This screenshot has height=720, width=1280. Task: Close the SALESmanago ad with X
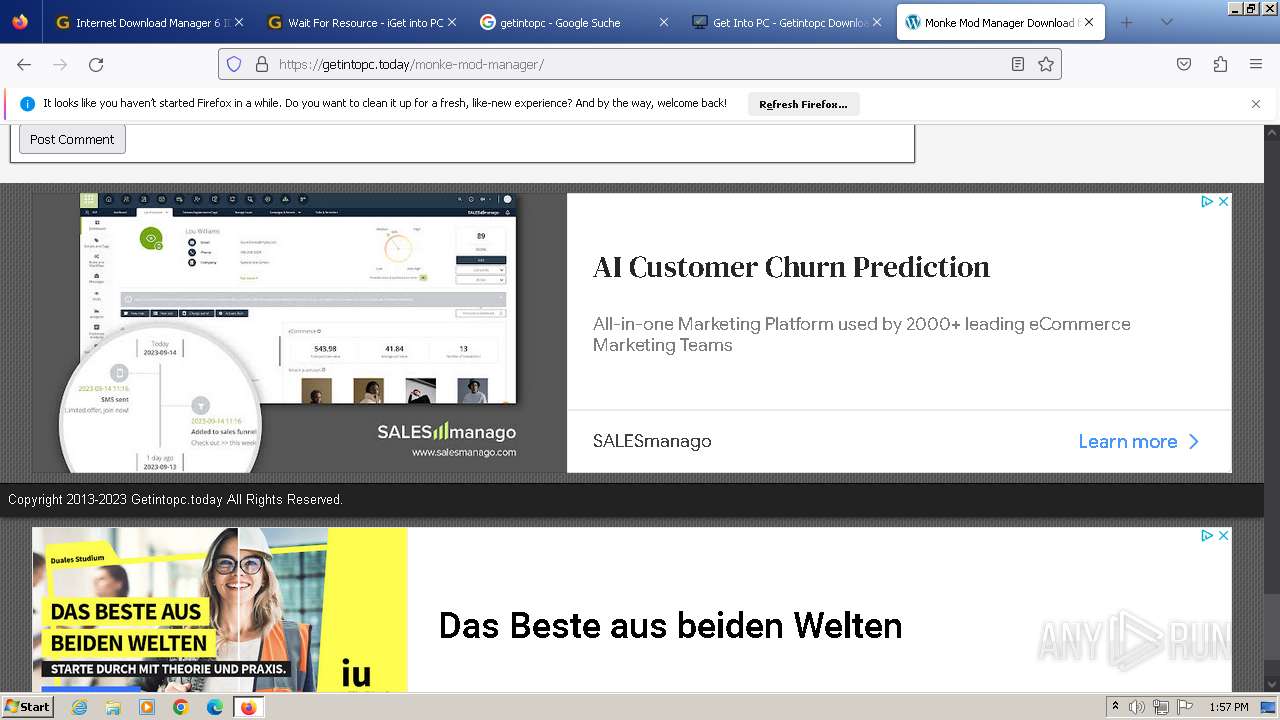(1223, 201)
